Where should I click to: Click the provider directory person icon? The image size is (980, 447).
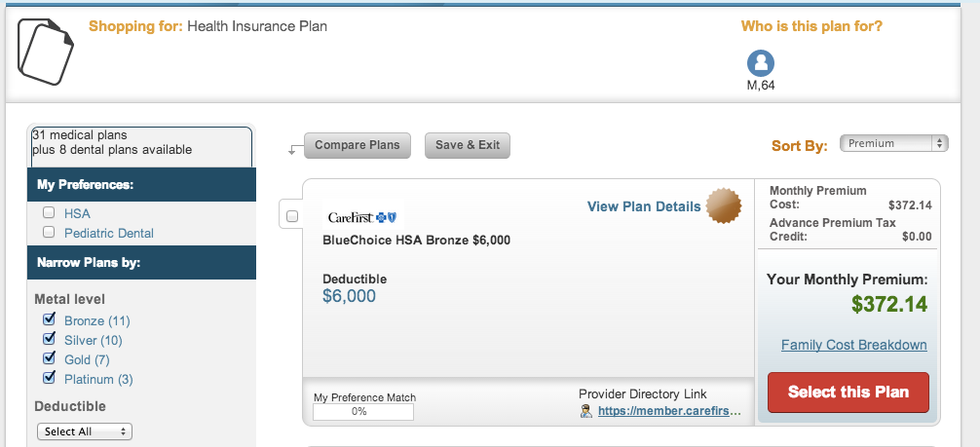coord(586,411)
